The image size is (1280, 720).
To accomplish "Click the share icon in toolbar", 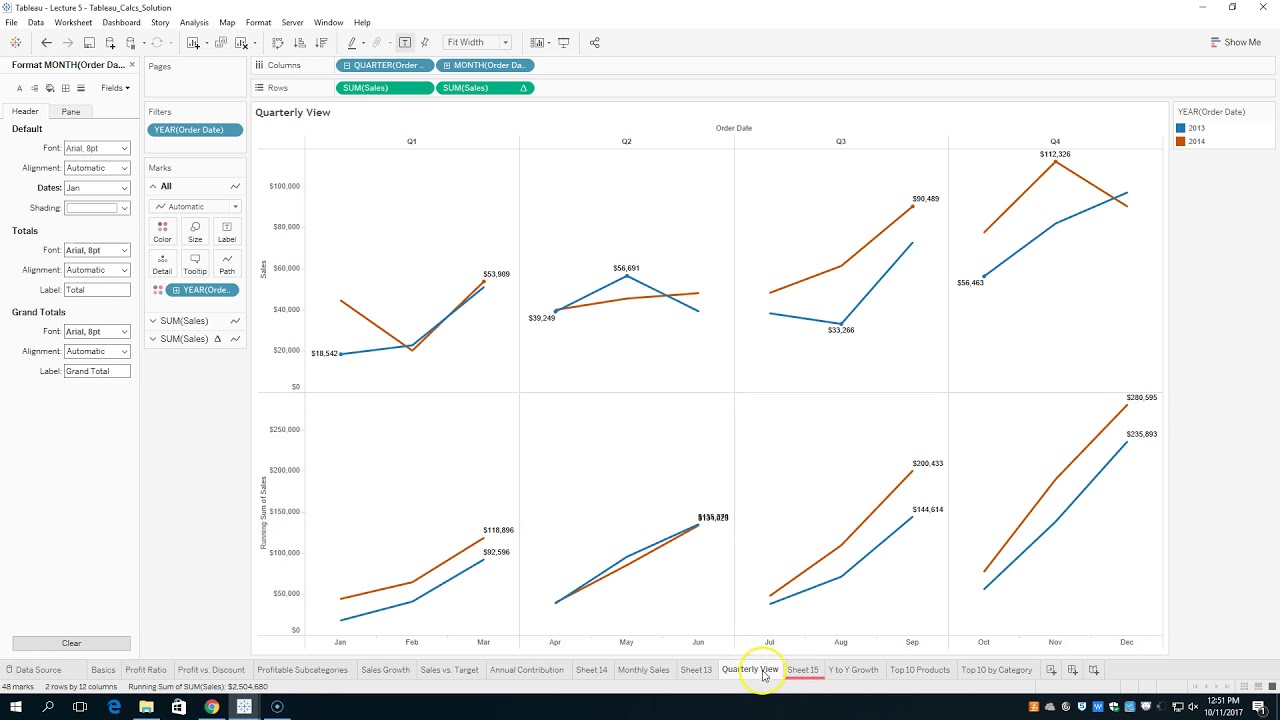I will click(595, 43).
